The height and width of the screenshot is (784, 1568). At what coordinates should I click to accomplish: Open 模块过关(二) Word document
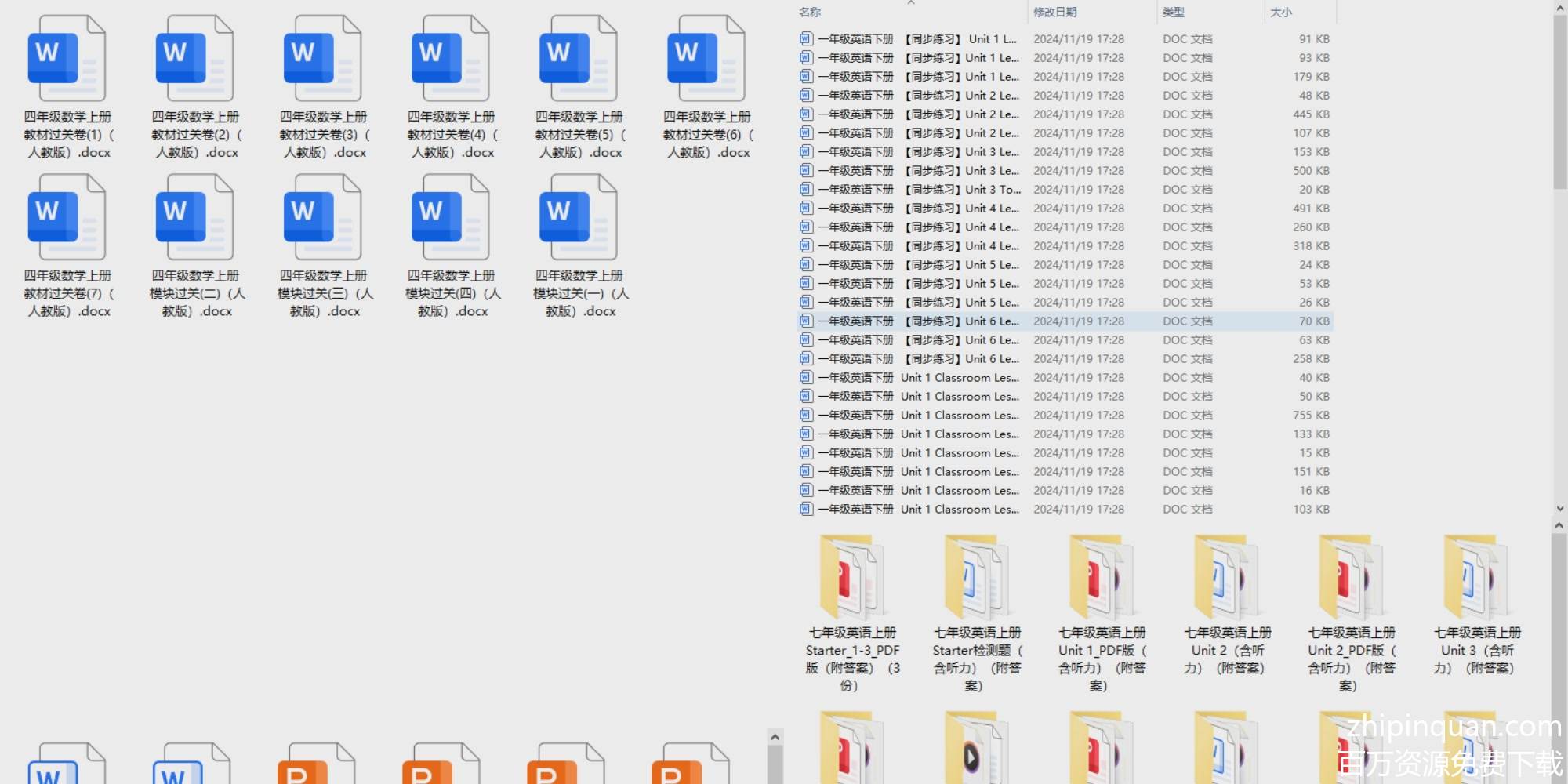[194, 218]
